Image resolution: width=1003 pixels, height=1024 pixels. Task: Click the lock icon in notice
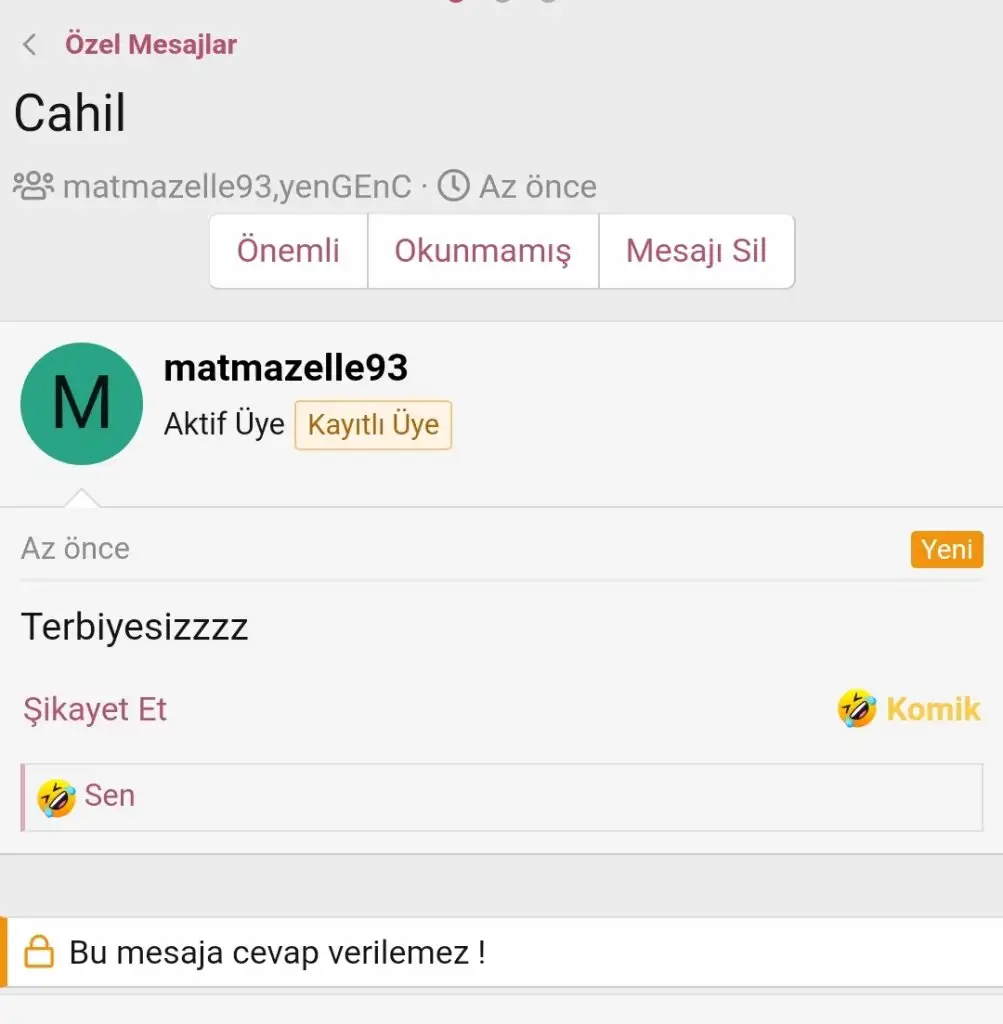[x=39, y=951]
